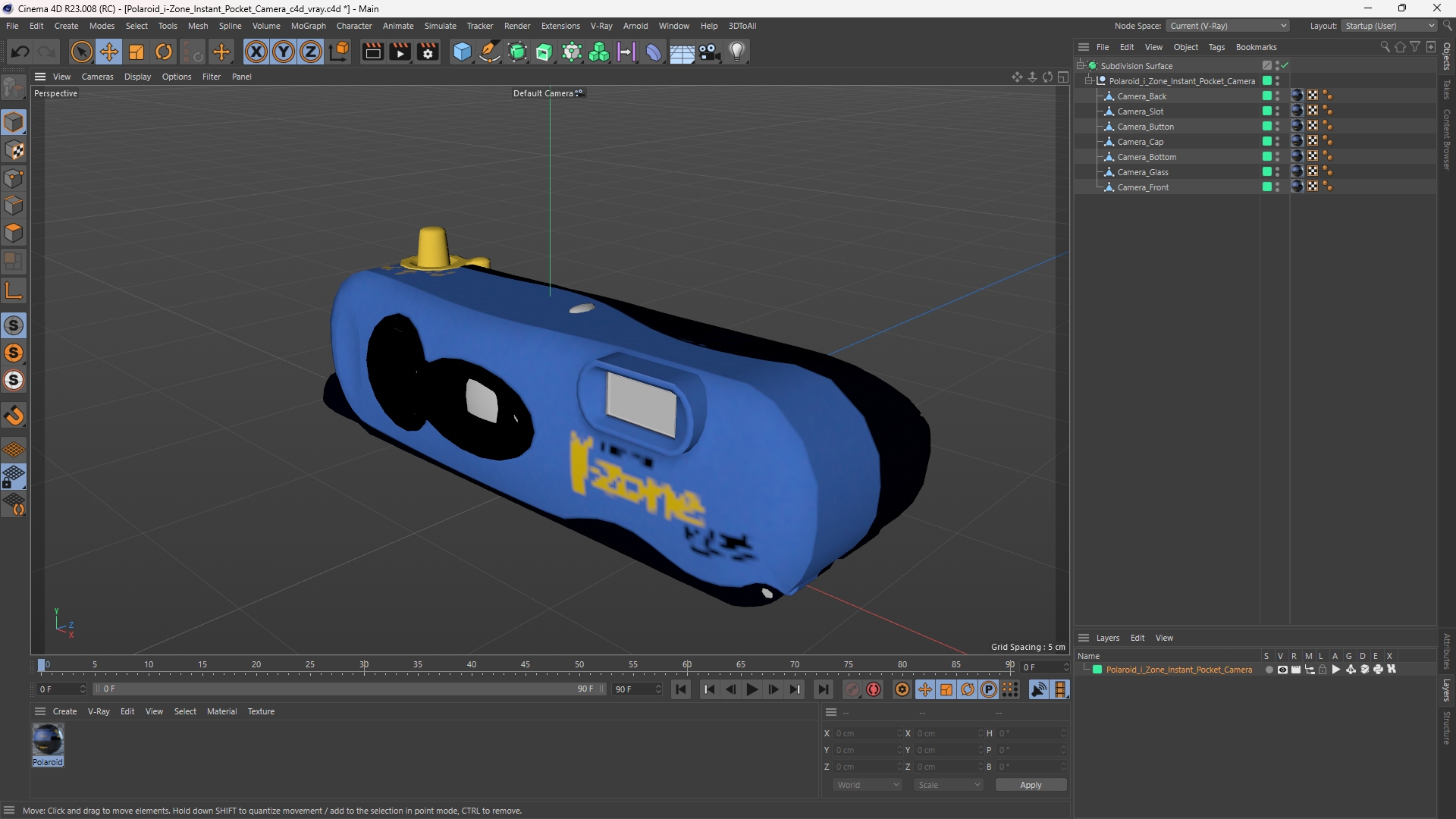Open the Bookmarks menu in Objects panel

coord(1256,47)
